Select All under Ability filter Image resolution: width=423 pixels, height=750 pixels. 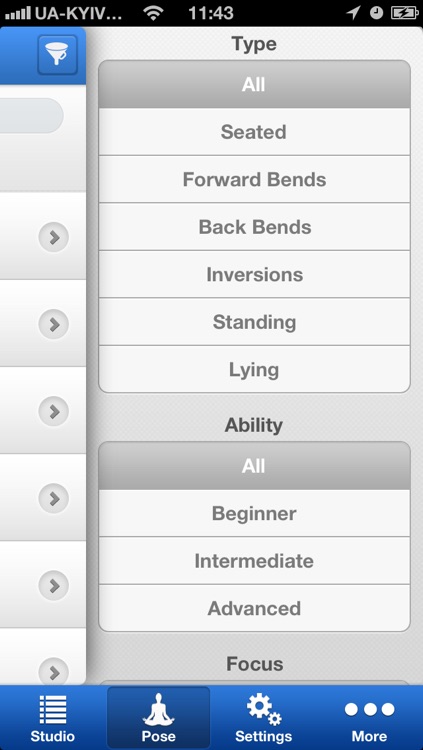tap(254, 465)
